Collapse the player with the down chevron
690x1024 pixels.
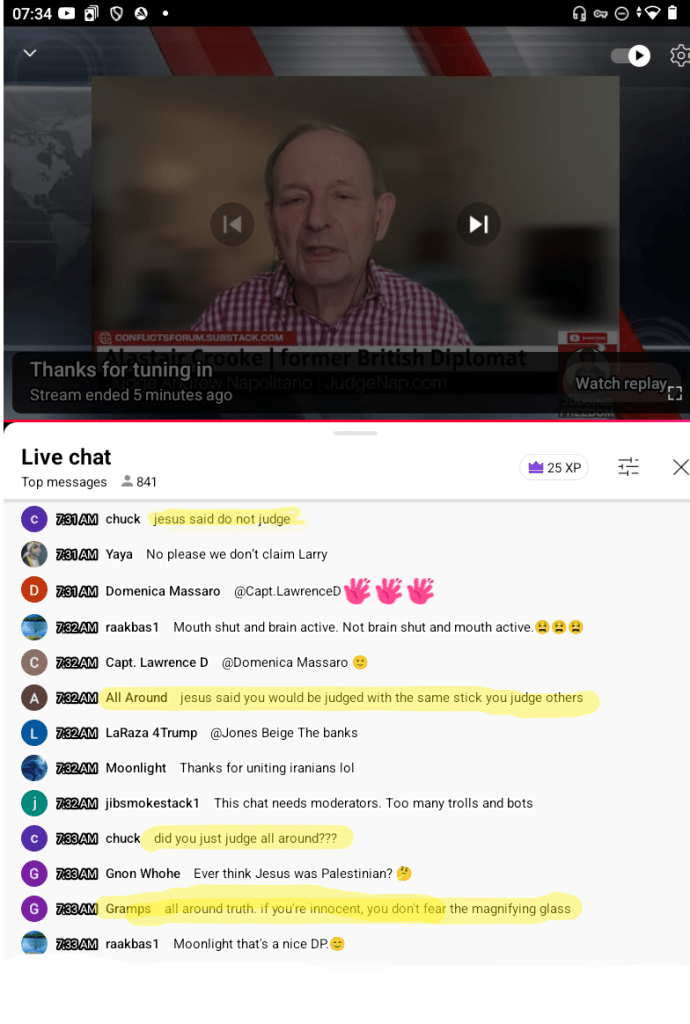coord(30,53)
